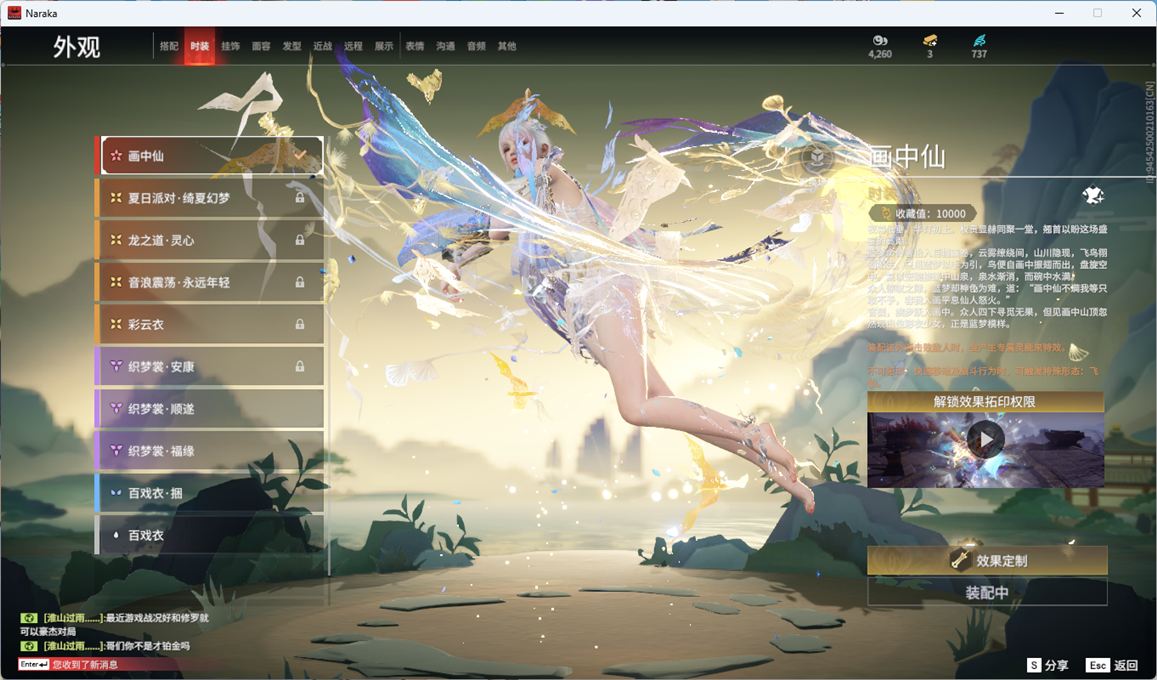Image resolution: width=1157 pixels, height=680 pixels.
Task: Click lock icon on 龙之道·灵心 row
Action: click(300, 240)
